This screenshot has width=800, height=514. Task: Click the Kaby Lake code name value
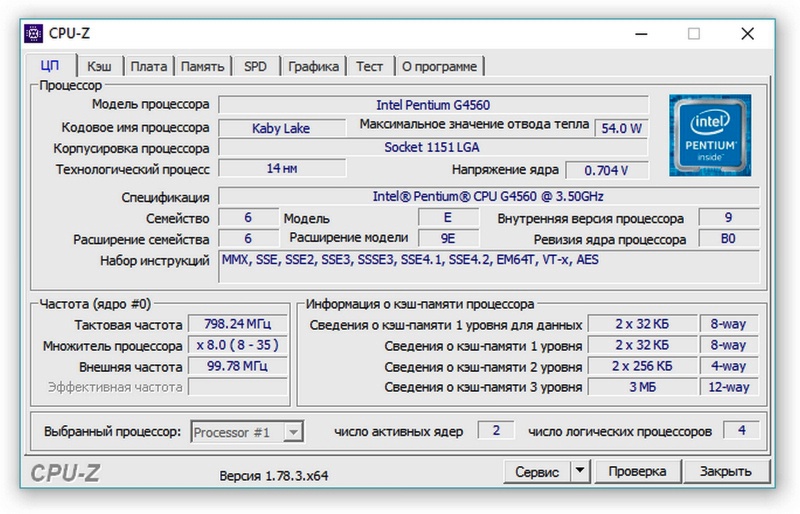click(282, 128)
